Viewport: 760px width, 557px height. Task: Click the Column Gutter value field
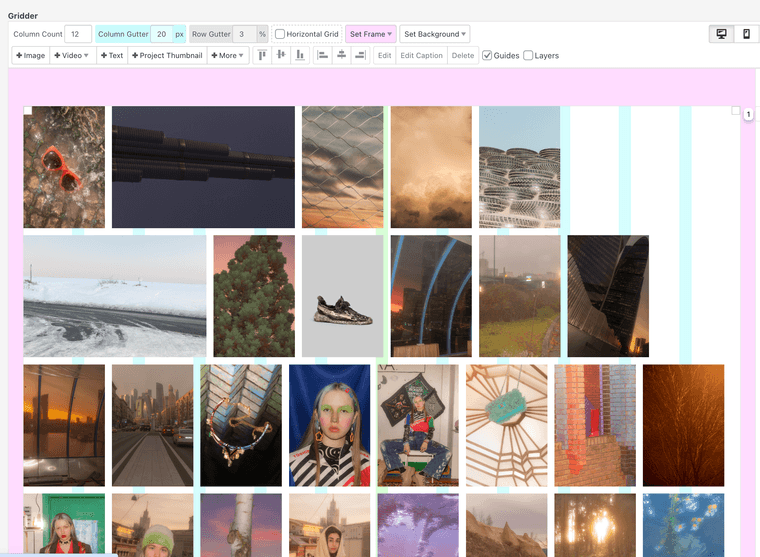click(160, 34)
